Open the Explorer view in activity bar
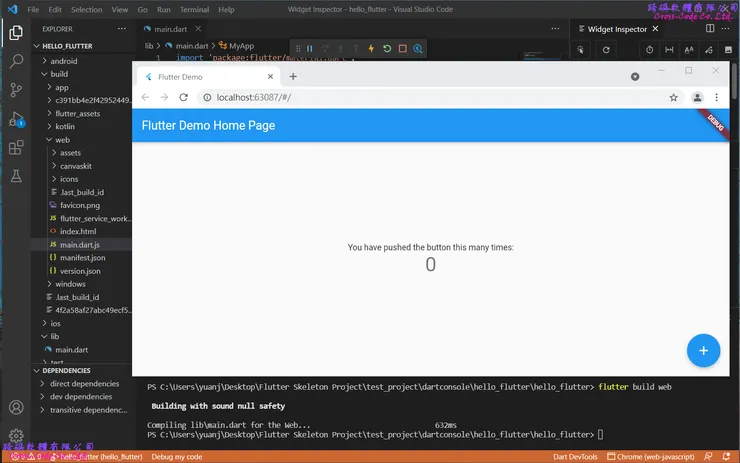The image size is (740, 463). click(16, 33)
